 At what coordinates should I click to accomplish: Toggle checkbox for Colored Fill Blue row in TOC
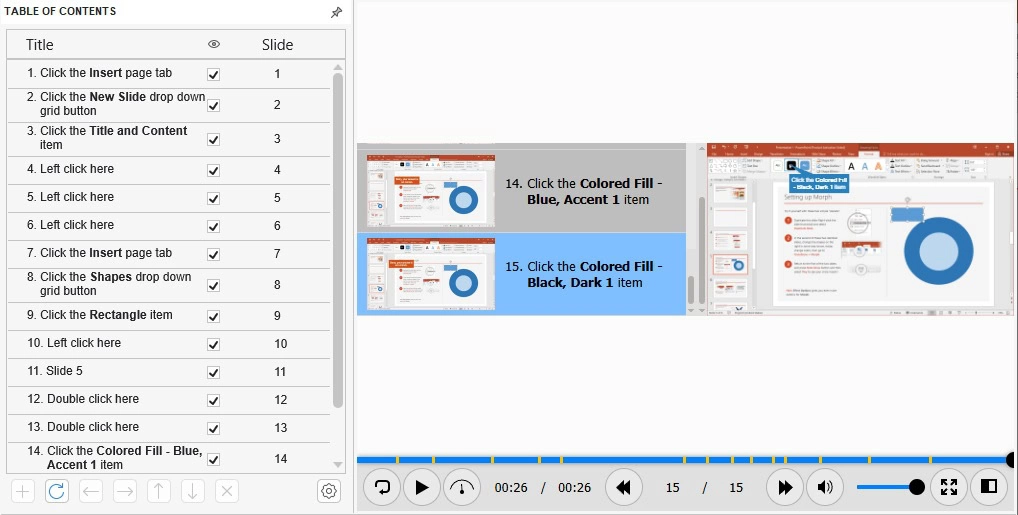[213, 459]
